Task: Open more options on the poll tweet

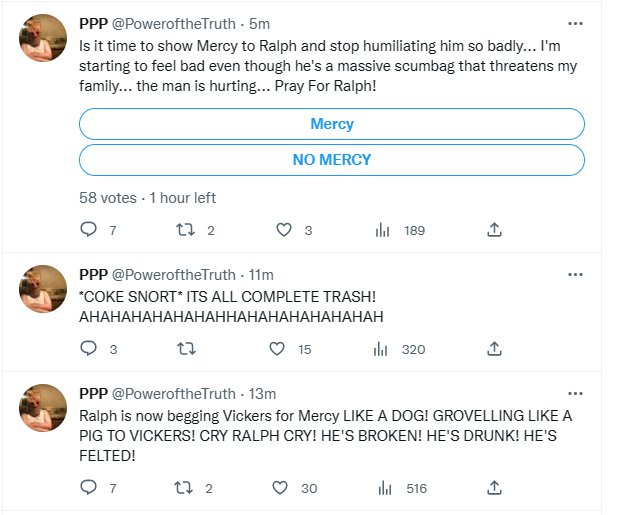Action: [x=575, y=23]
